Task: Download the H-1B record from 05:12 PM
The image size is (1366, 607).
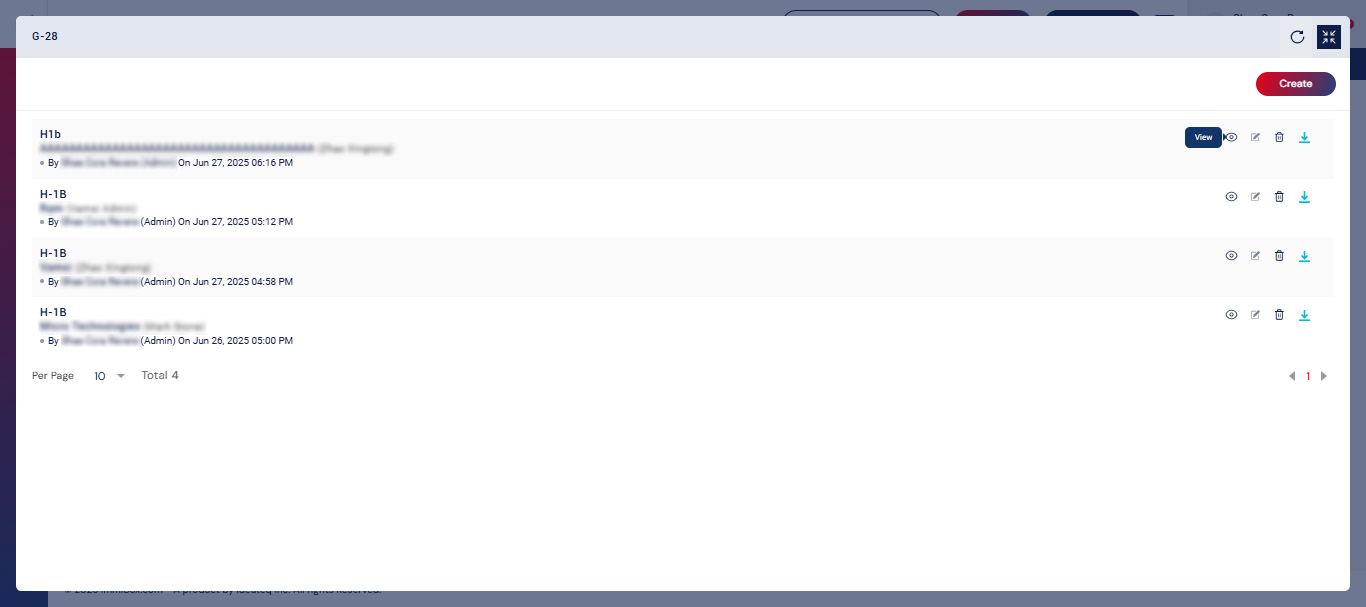Action: click(x=1304, y=197)
